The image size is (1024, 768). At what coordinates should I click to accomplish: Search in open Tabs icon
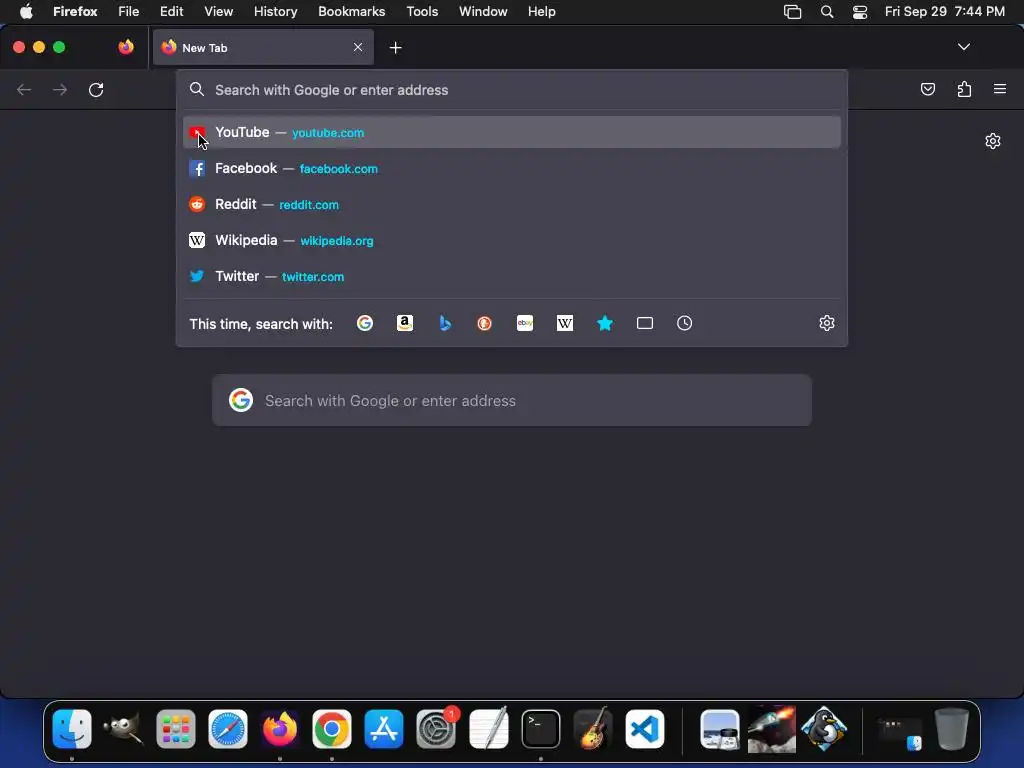[x=645, y=323]
